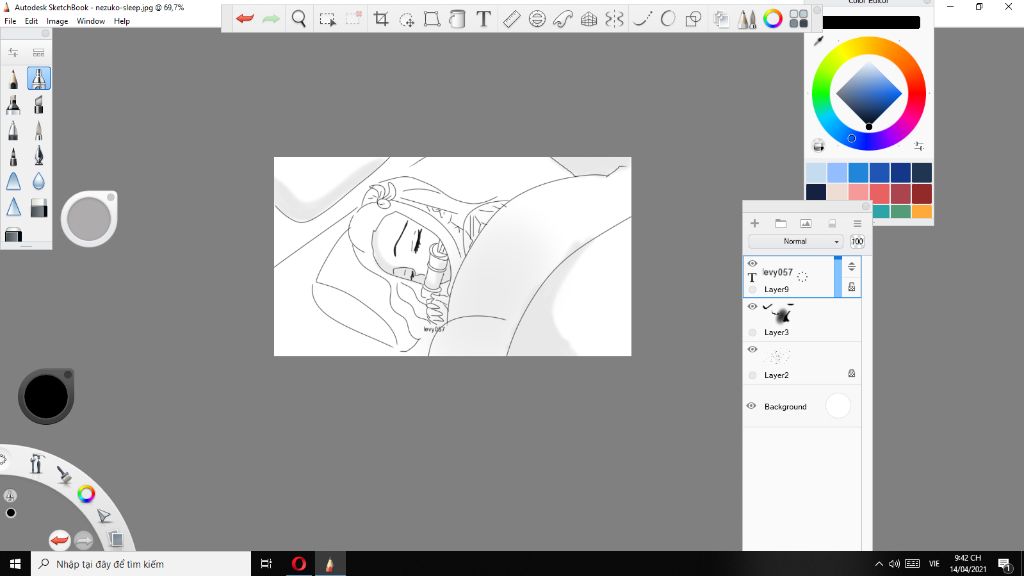
Task: Select the Layer3 thumbnail
Action: 780,314
